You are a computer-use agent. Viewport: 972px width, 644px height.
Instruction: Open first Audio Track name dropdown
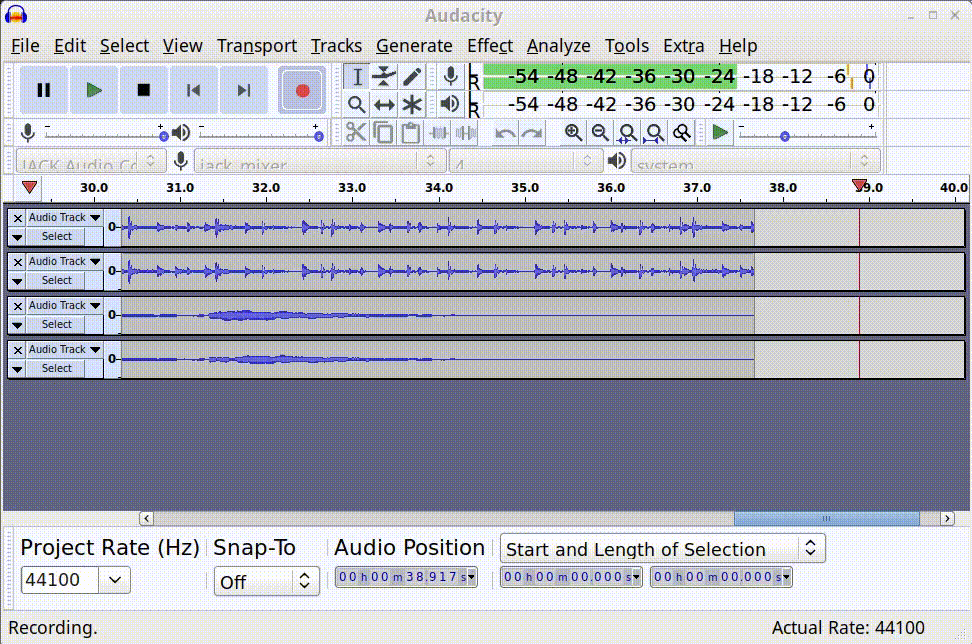coord(64,218)
